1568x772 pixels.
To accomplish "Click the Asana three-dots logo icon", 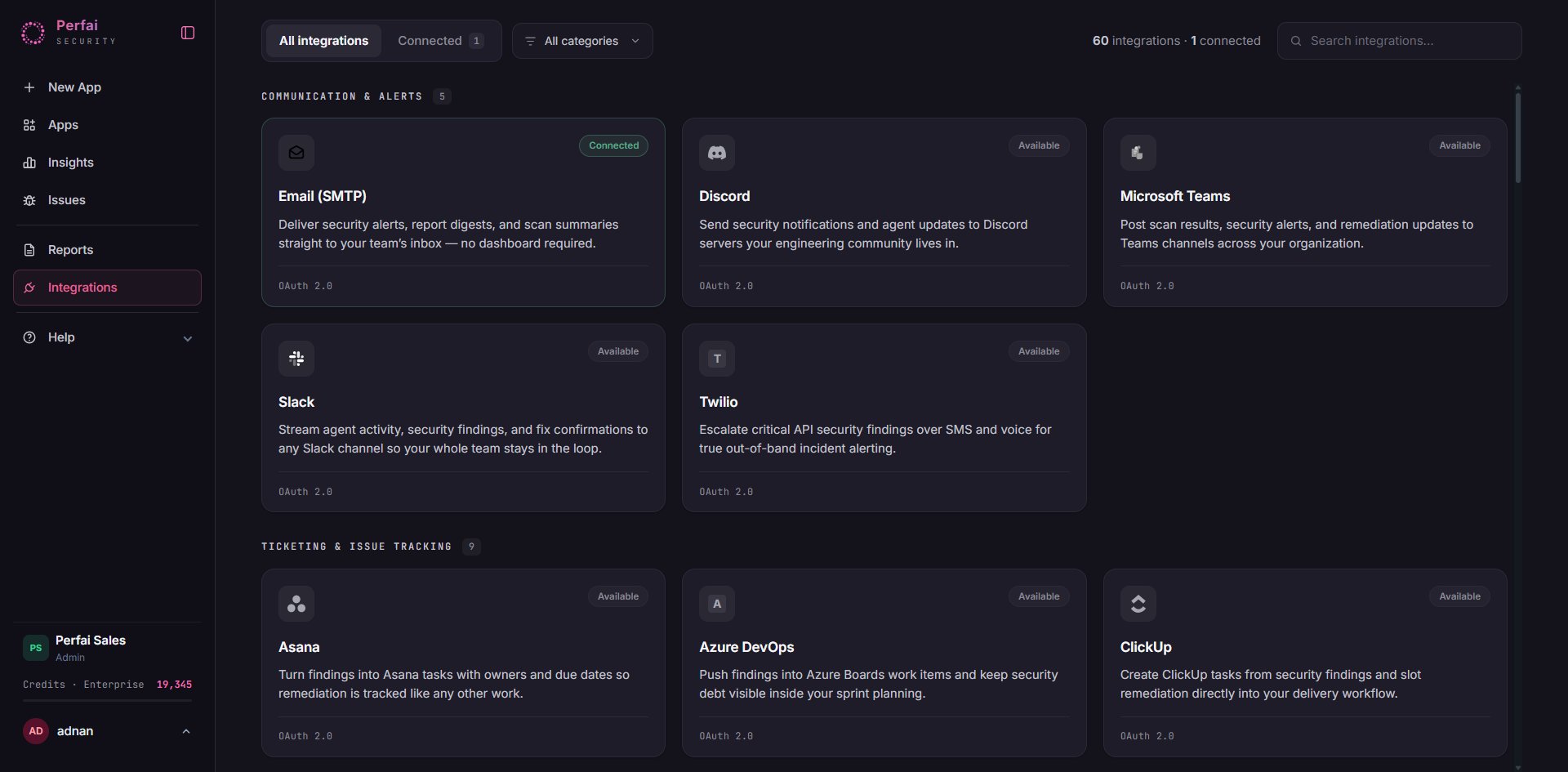I will click(x=296, y=604).
